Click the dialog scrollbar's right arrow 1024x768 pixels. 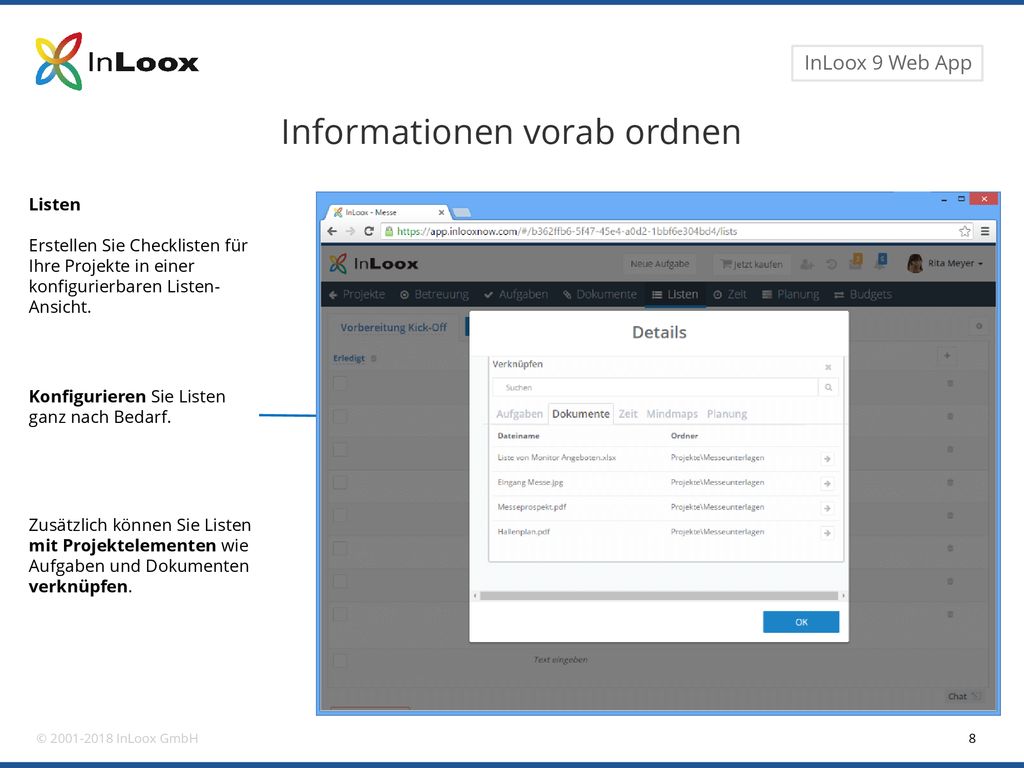(x=842, y=596)
